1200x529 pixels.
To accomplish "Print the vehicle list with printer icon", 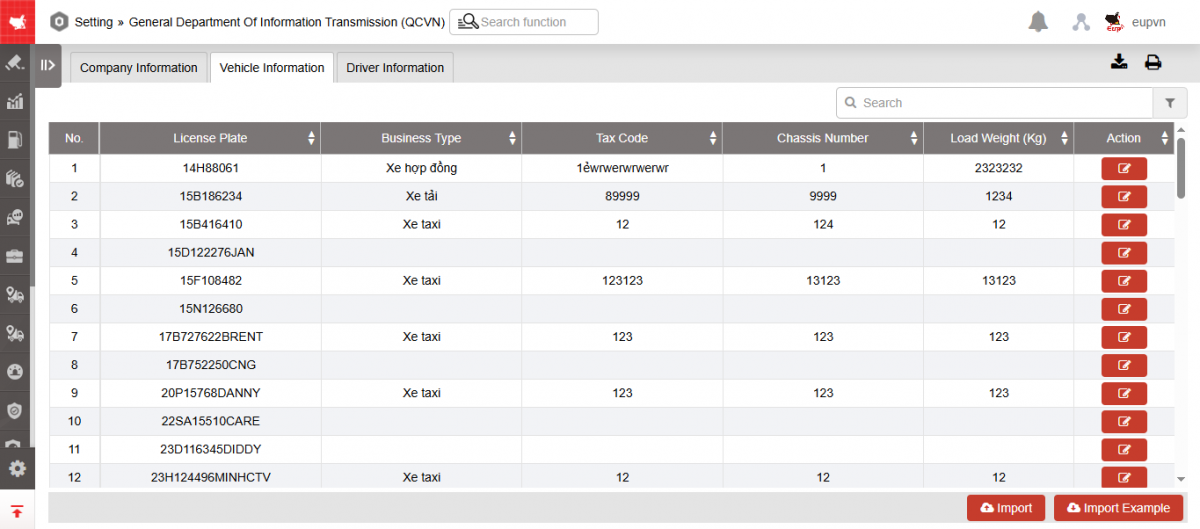I will point(1153,62).
